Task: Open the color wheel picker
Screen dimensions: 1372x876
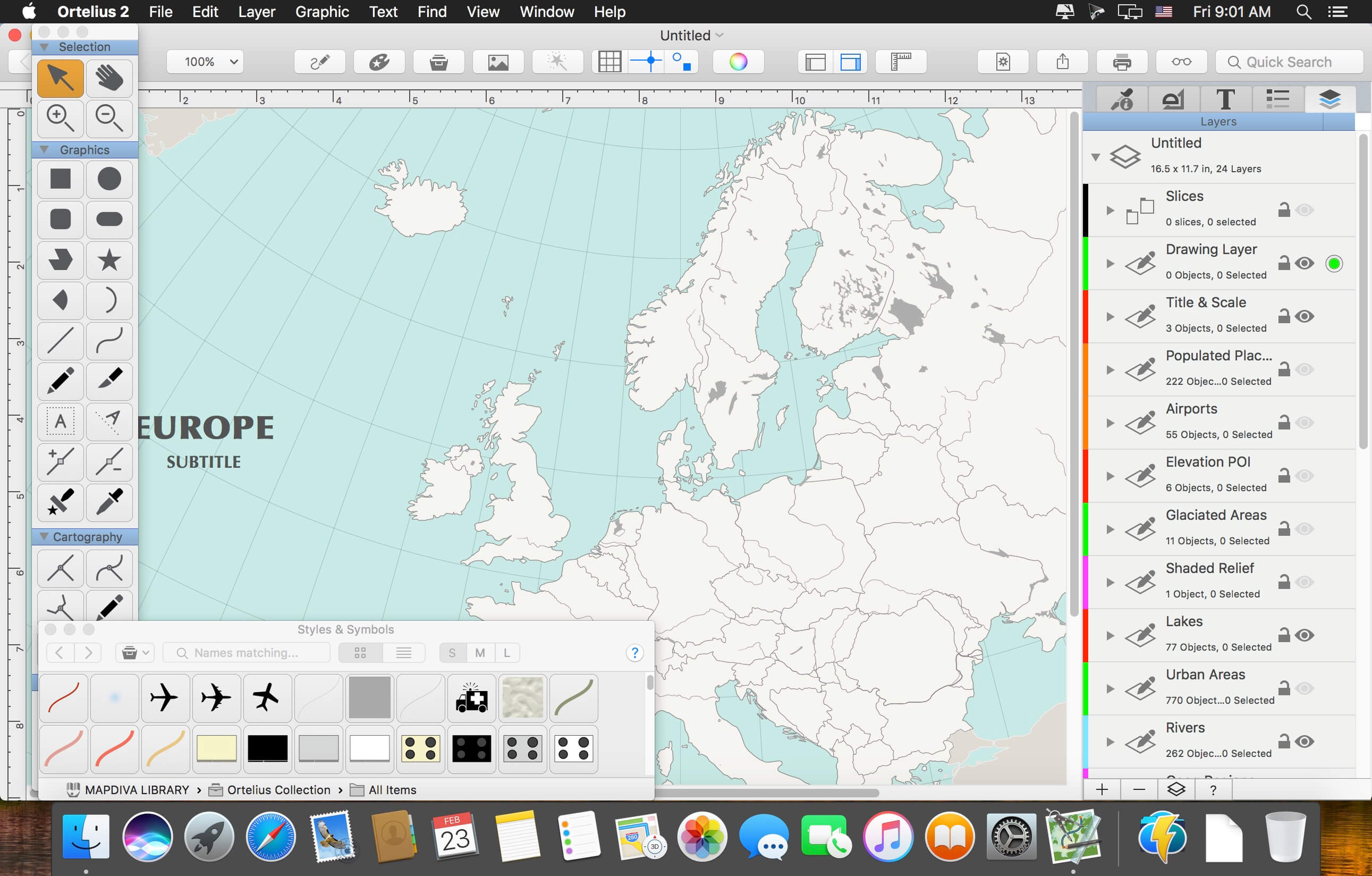Action: point(738,62)
